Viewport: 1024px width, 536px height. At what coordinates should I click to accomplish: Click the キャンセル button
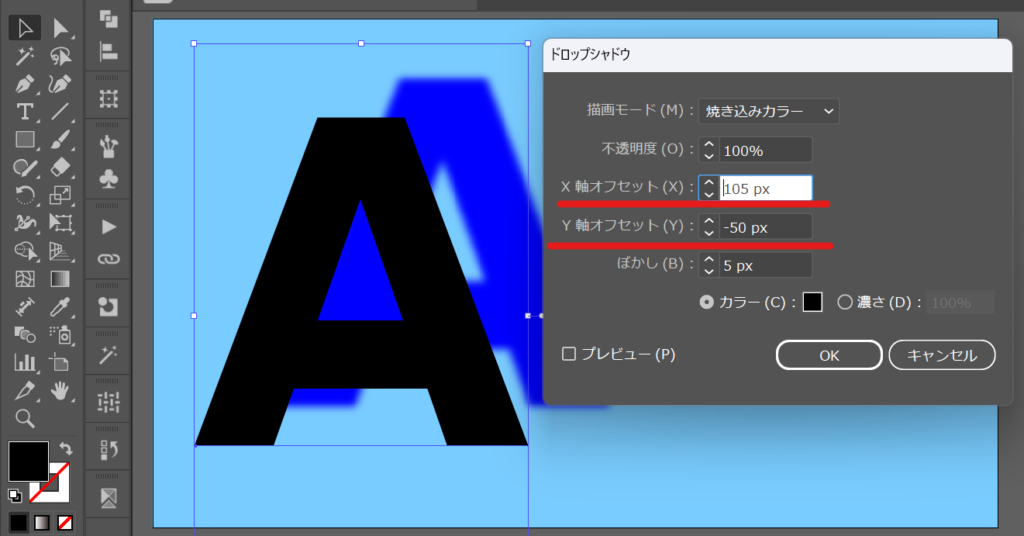(942, 355)
